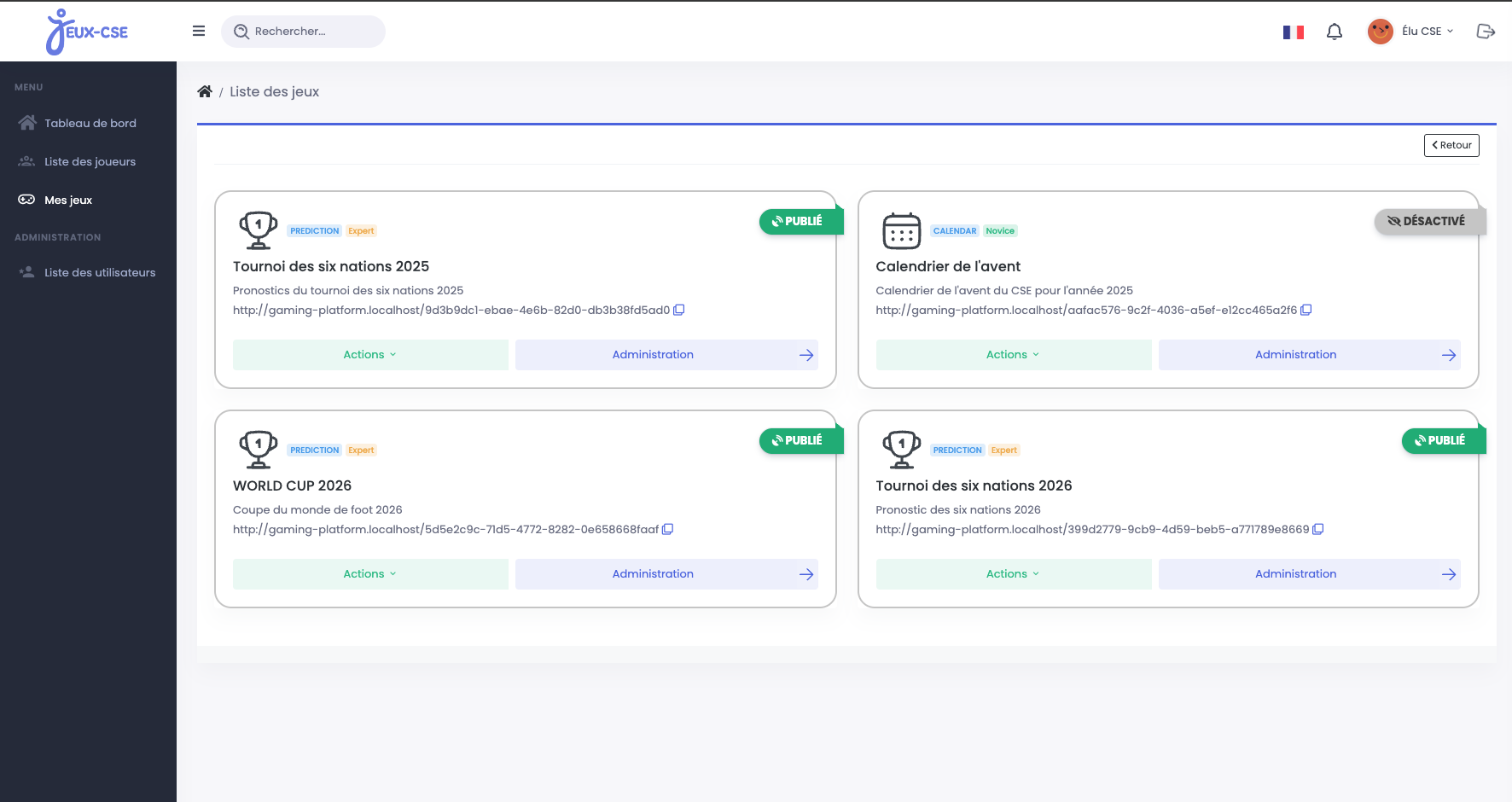Expand Actions menu for Calendrier de l'avent

[x=1013, y=355]
